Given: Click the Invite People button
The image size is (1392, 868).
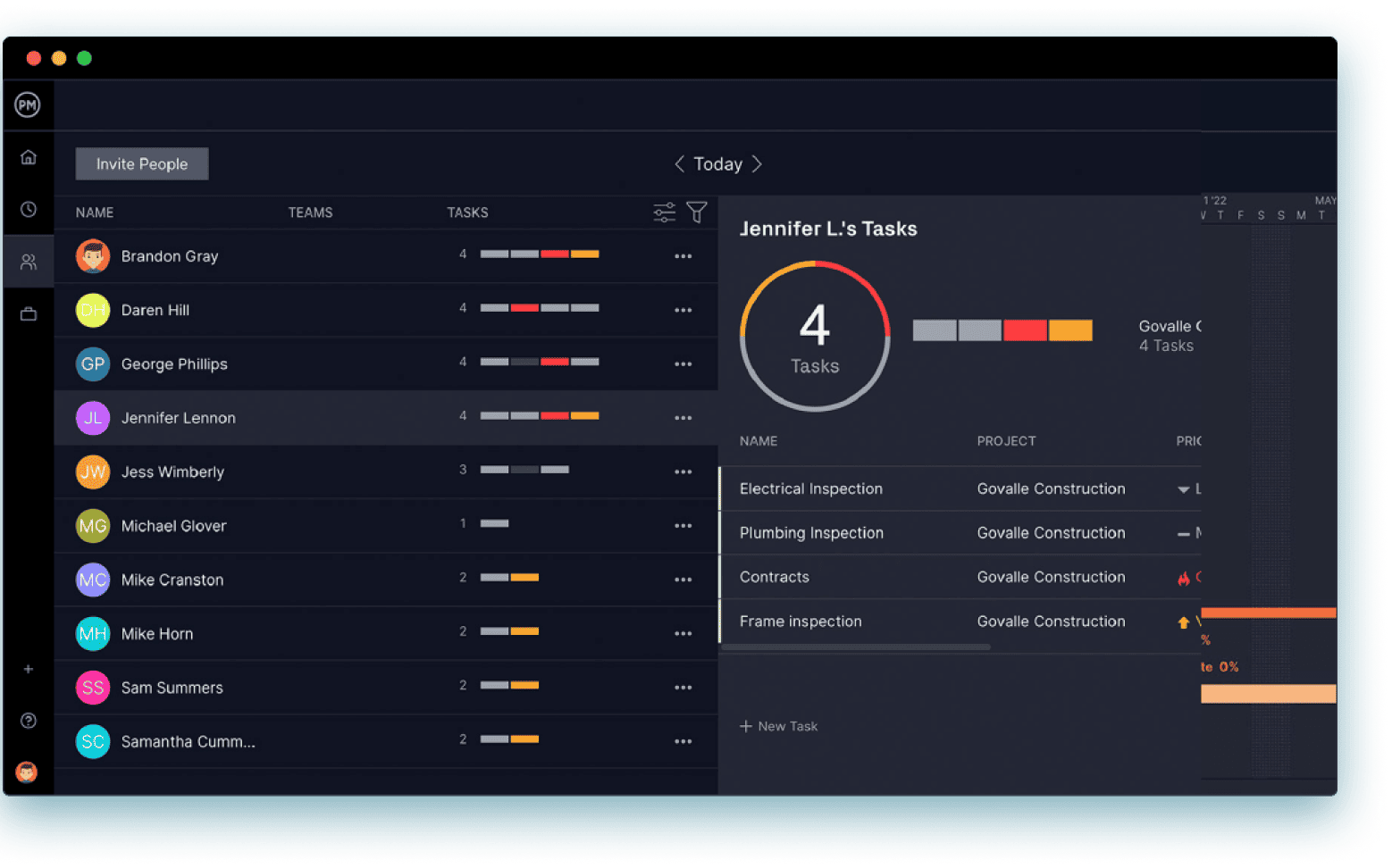Looking at the screenshot, I should [141, 163].
